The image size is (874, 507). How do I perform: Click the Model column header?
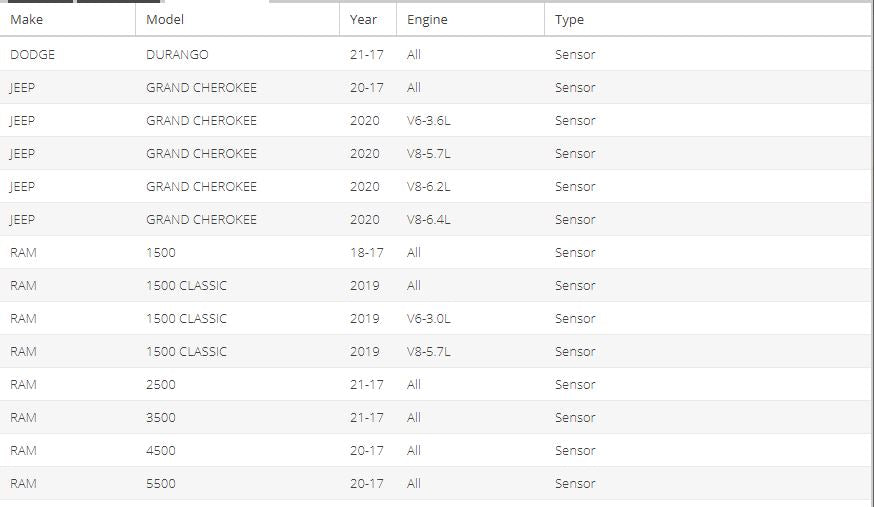[x=165, y=19]
